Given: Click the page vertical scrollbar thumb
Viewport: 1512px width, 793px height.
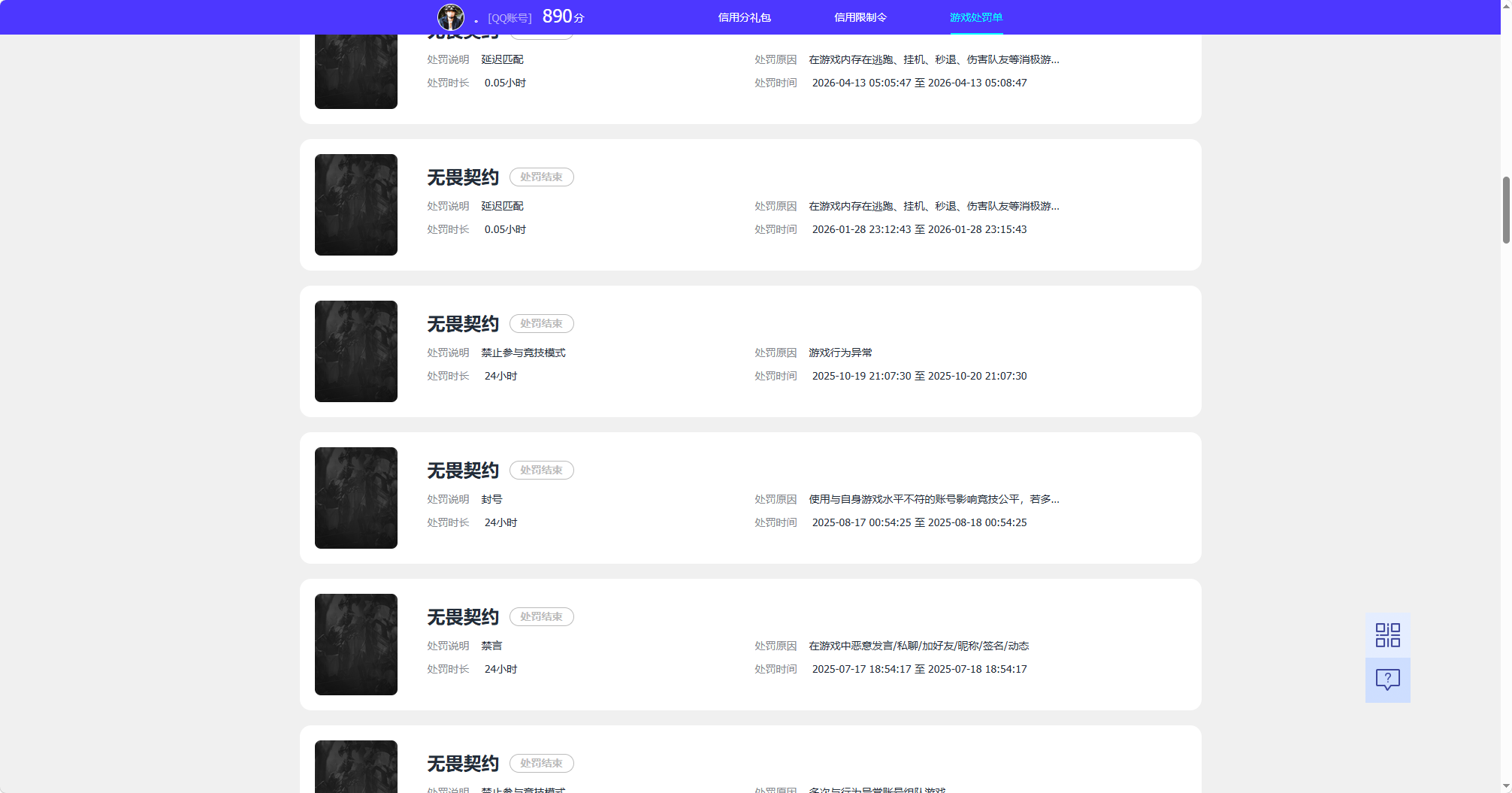Looking at the screenshot, I should [1506, 210].
